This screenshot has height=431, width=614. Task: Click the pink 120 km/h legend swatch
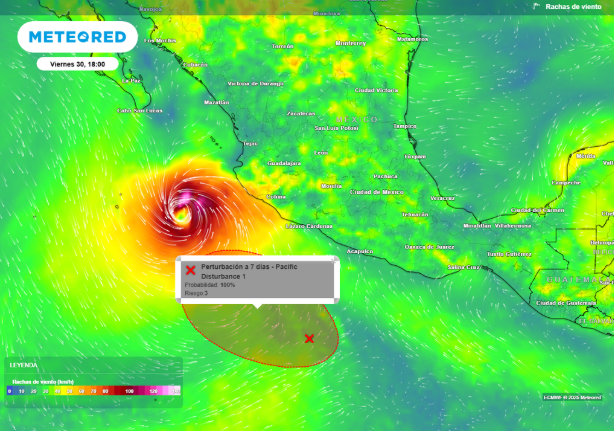153,391
